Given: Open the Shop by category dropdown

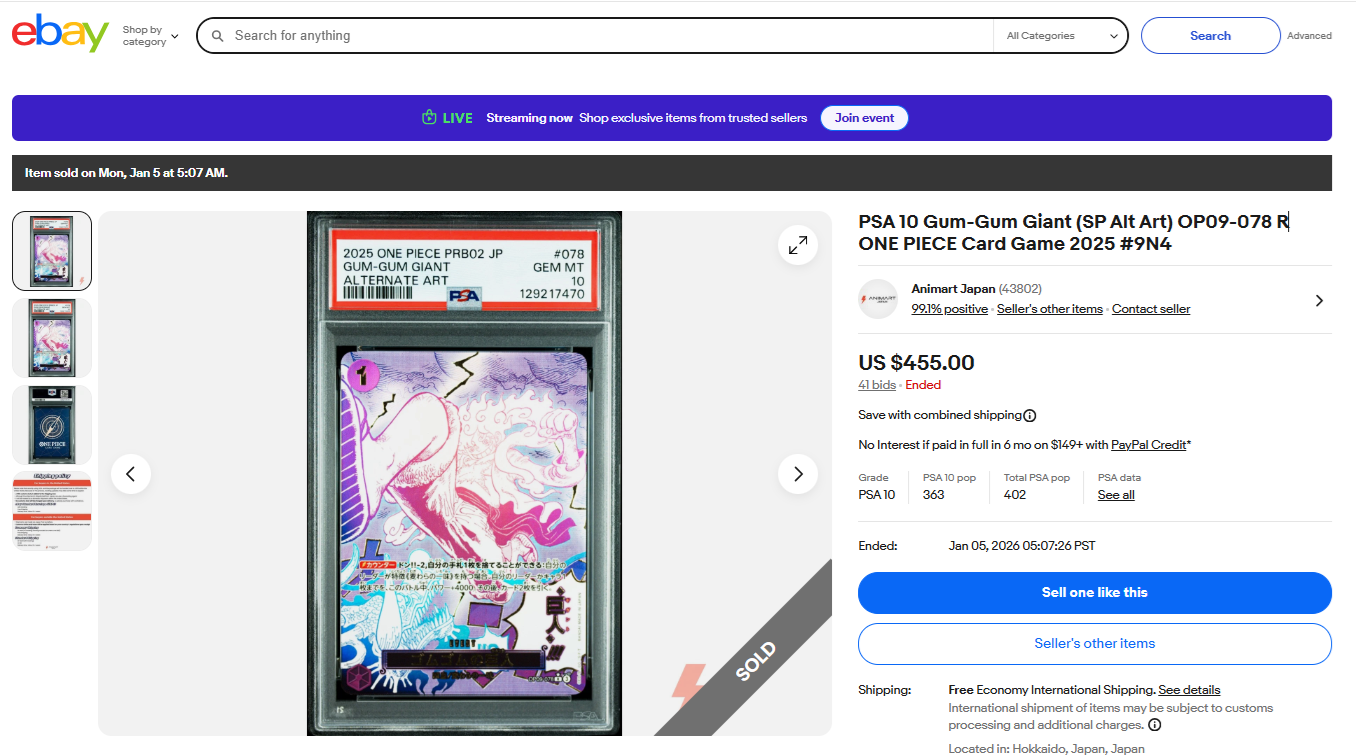Looking at the screenshot, I should click(x=150, y=36).
